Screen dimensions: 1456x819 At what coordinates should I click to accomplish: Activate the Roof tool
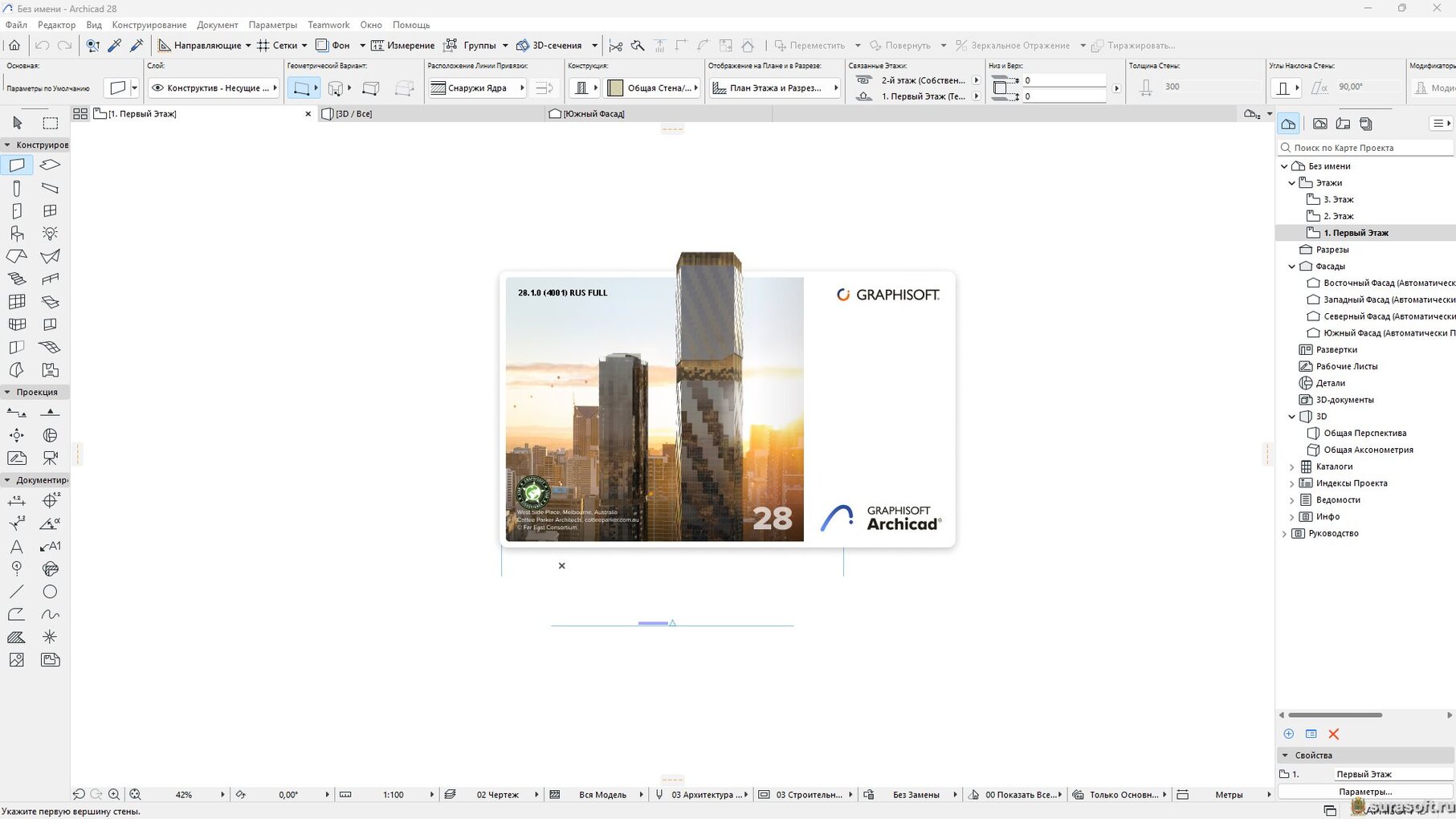point(17,256)
